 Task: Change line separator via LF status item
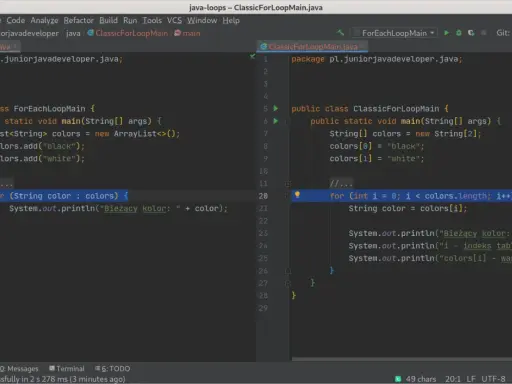tap(471, 379)
